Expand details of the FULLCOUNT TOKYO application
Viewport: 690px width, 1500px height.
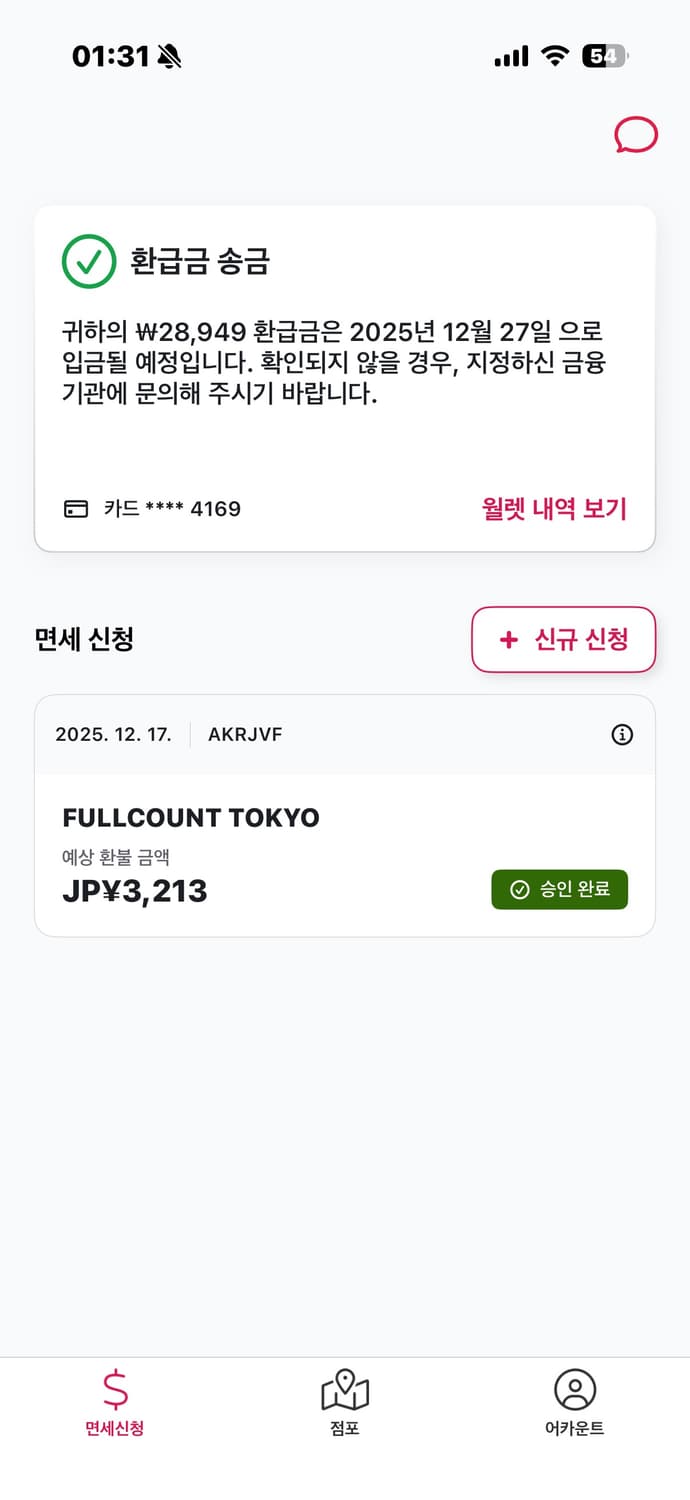coord(190,817)
